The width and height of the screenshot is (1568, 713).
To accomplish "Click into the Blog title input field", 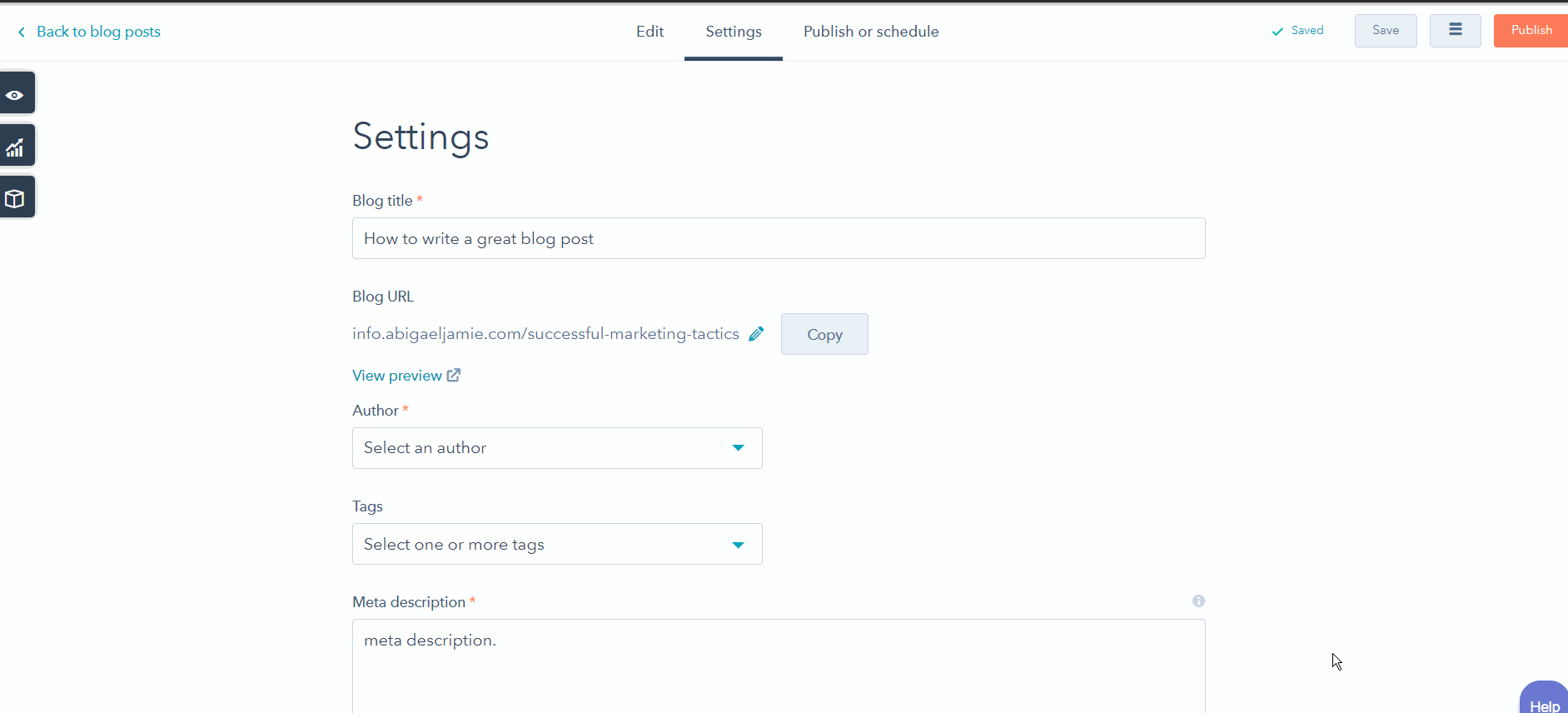I will (x=779, y=238).
